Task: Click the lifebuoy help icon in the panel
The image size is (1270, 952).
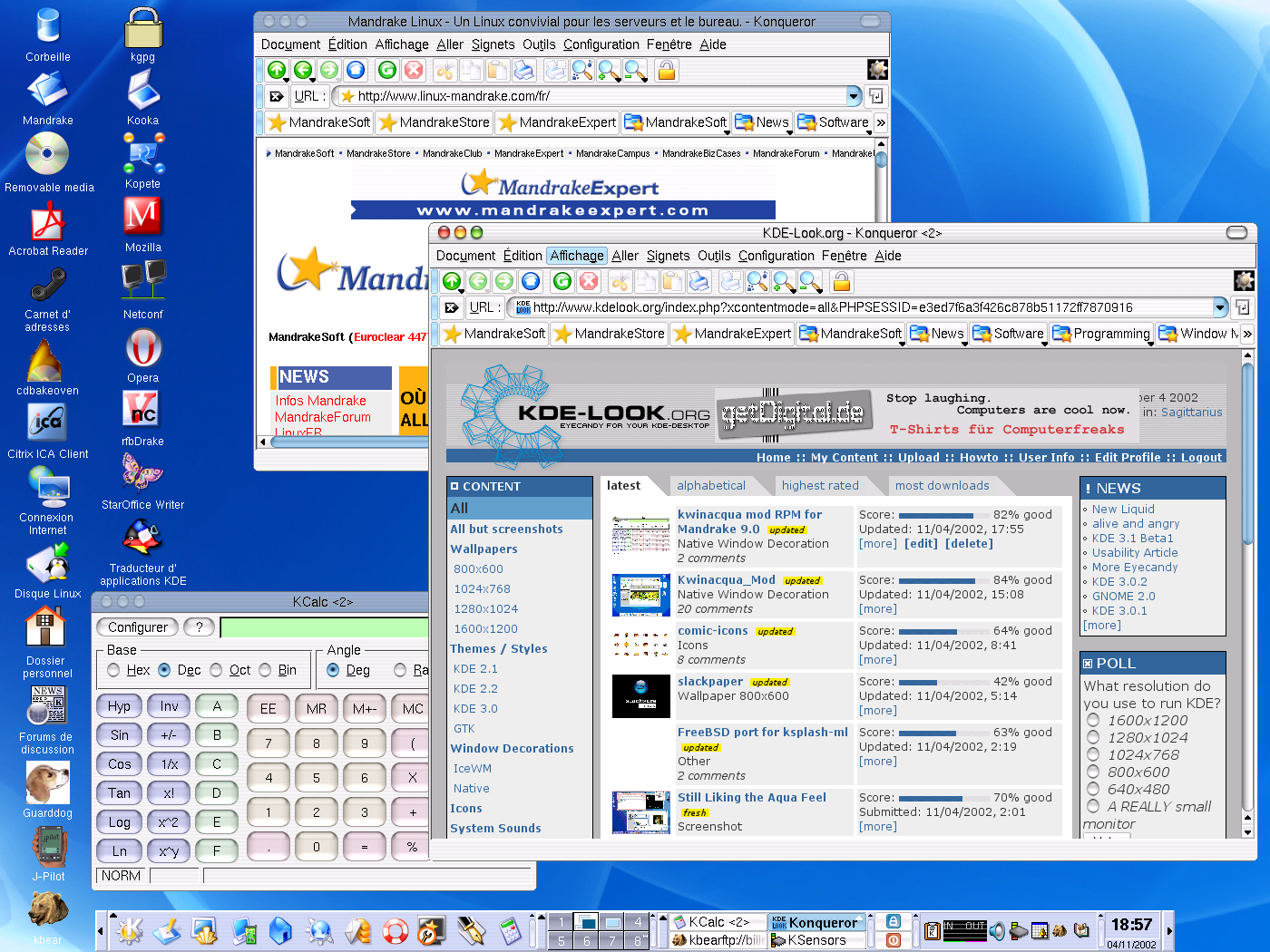Action: (396, 930)
